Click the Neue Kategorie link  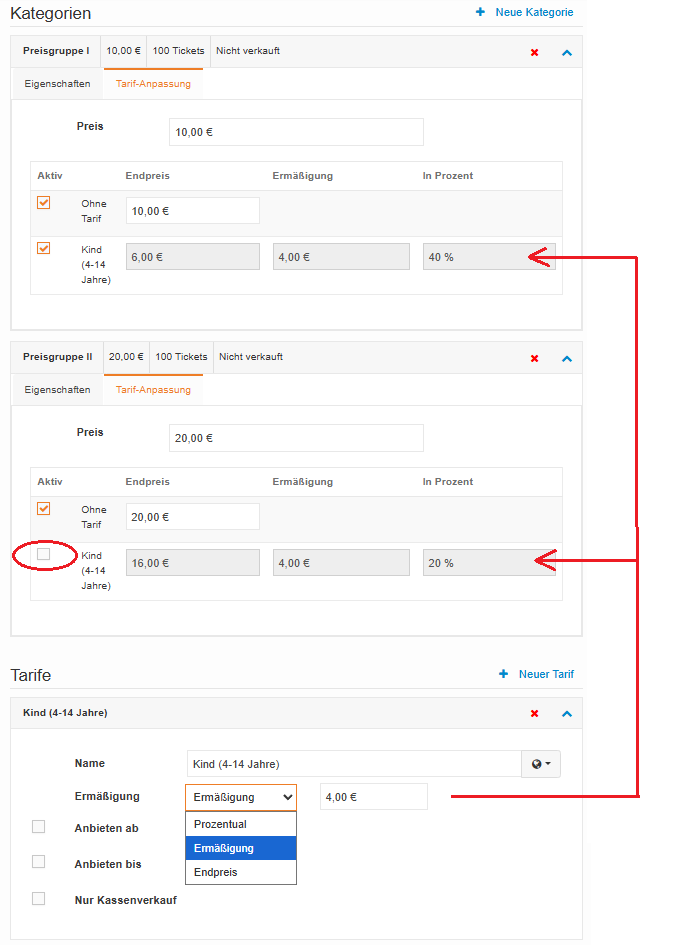pos(534,12)
